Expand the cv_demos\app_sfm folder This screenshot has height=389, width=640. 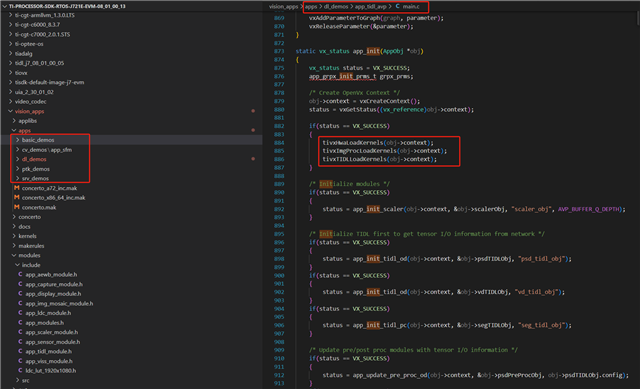pyautogui.click(x=18, y=149)
